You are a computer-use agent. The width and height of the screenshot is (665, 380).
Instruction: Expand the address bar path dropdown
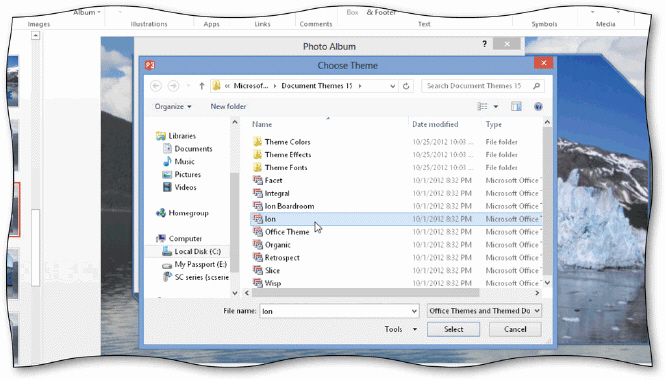pyautogui.click(x=392, y=86)
